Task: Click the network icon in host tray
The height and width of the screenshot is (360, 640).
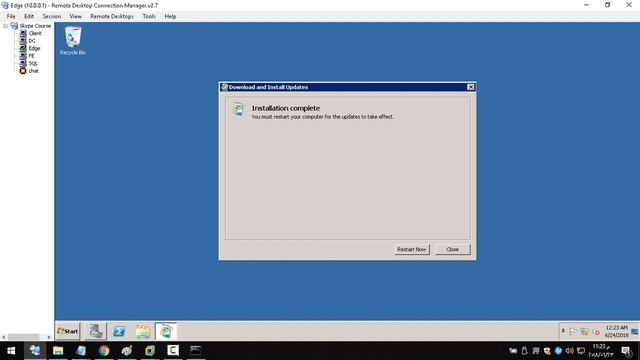Action: [x=581, y=351]
